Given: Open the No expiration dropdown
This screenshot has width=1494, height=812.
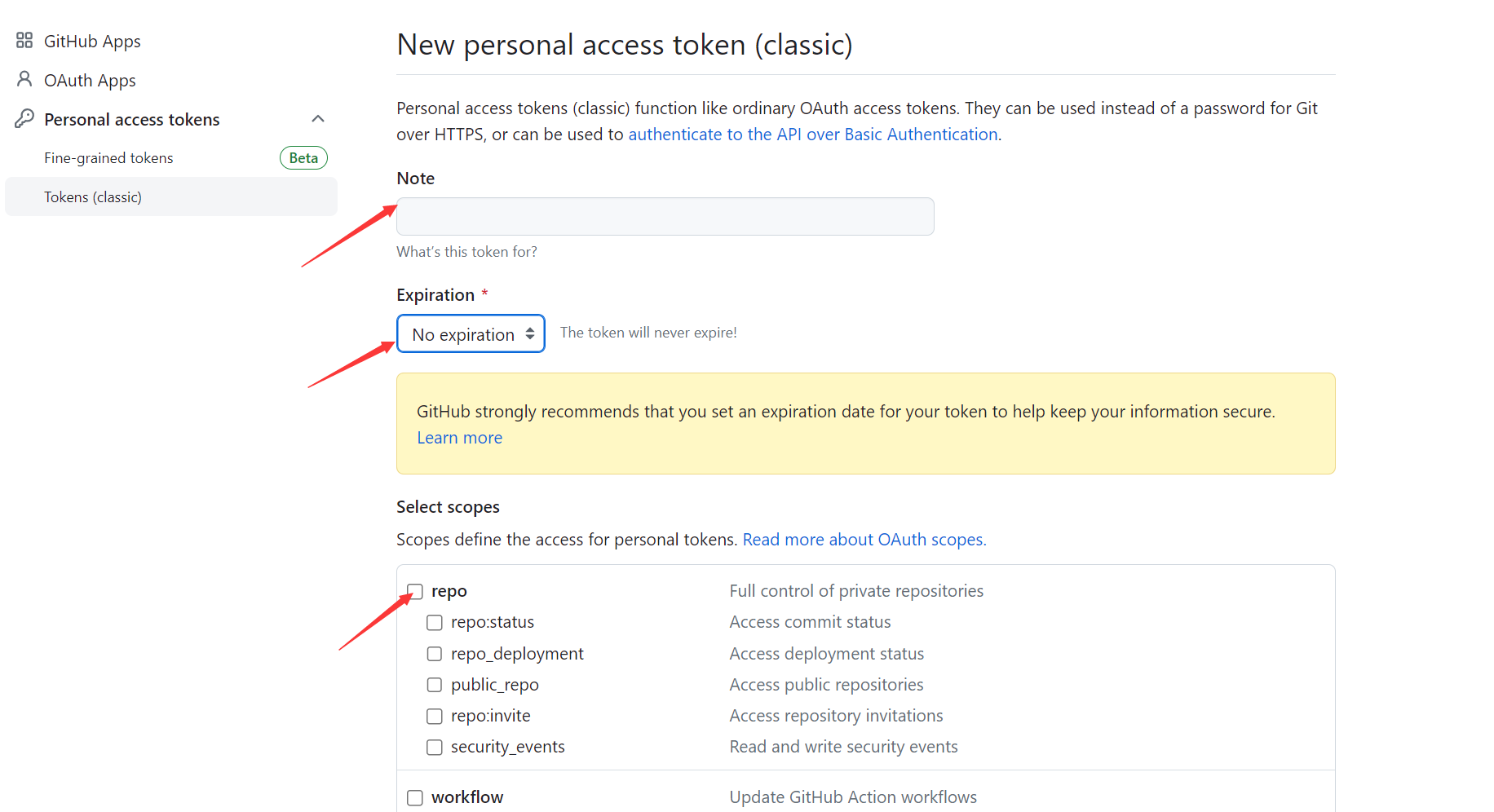Looking at the screenshot, I should pos(471,334).
